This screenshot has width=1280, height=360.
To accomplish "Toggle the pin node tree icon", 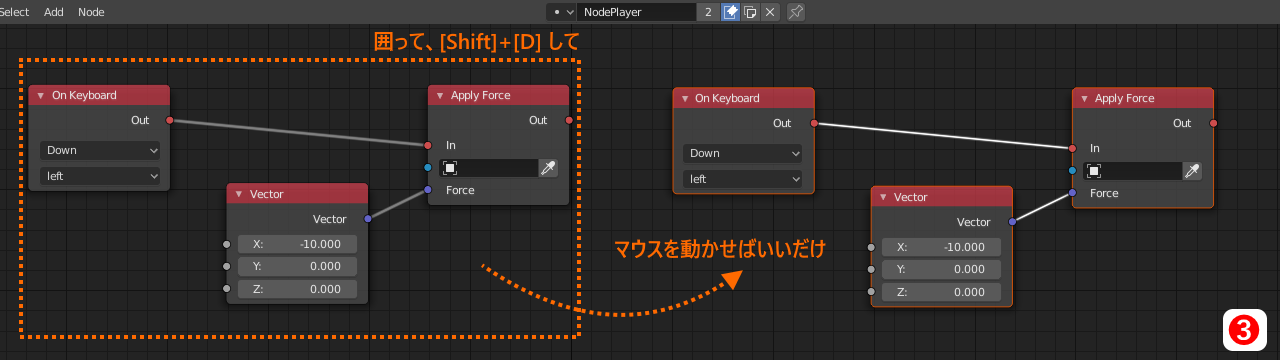I will 795,12.
